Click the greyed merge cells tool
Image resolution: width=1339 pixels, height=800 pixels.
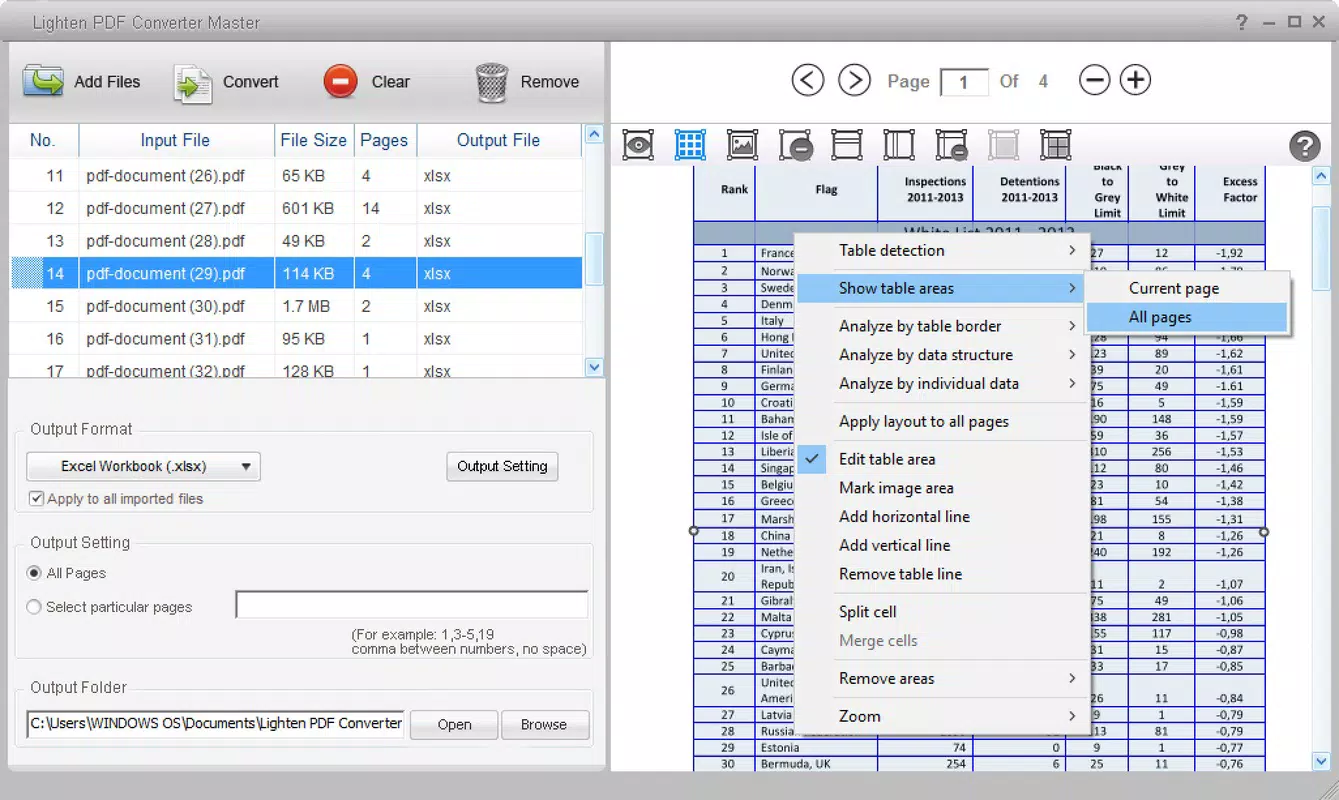pos(1003,145)
